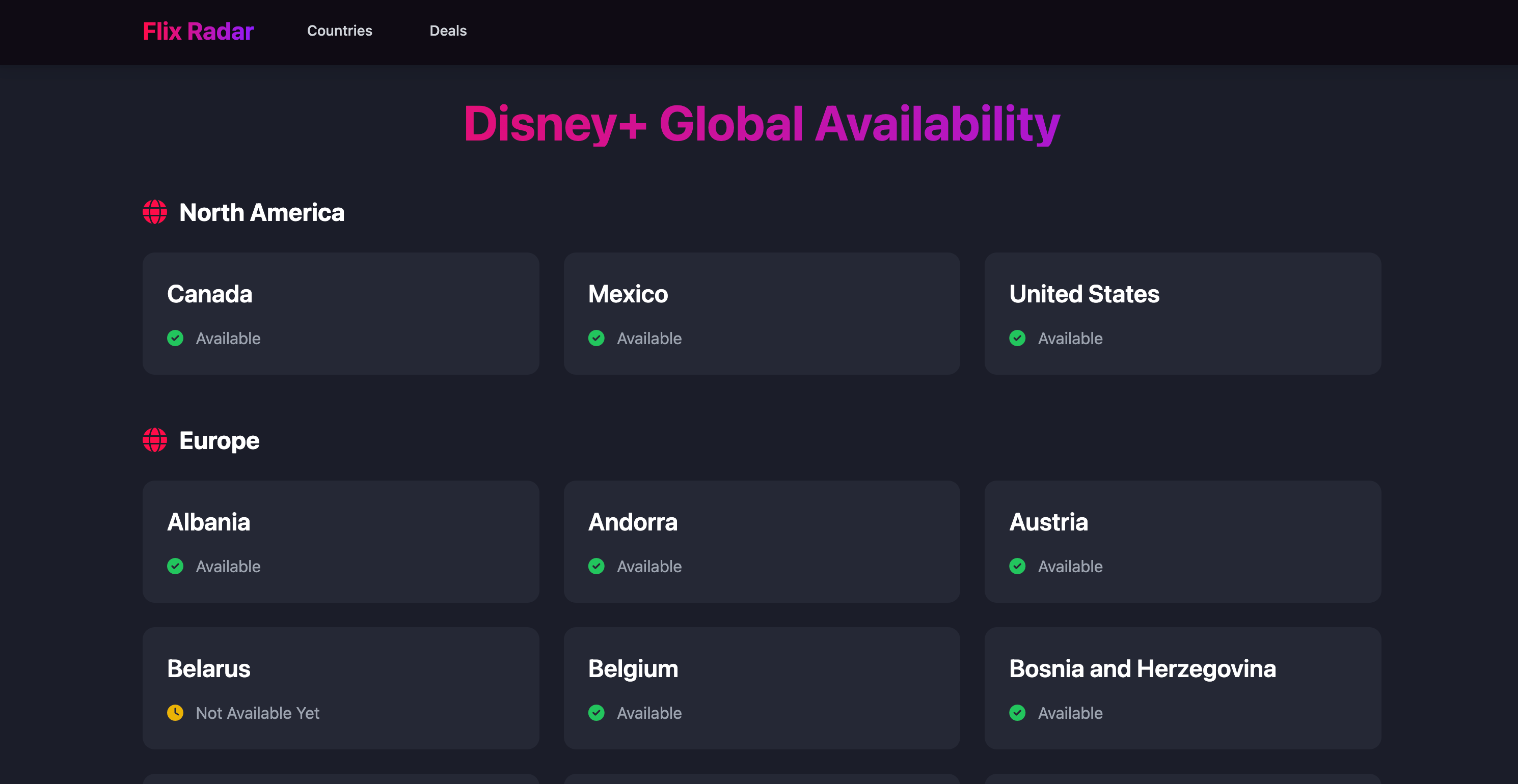Click 'Not Available Yet' status text for Belarus
The image size is (1518, 784).
[258, 713]
